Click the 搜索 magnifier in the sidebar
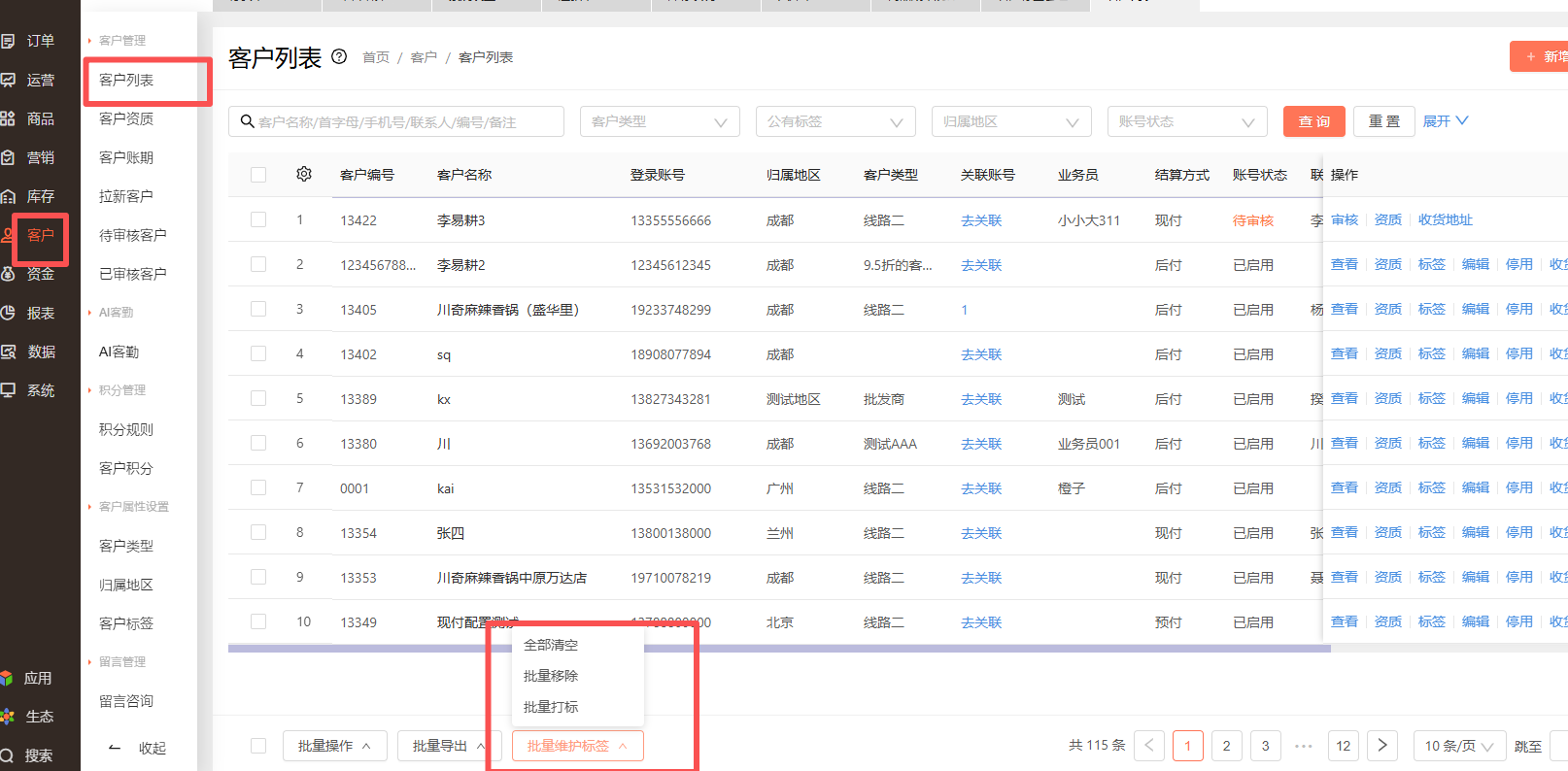Viewport: 1568px width, 771px height. pos(7,755)
